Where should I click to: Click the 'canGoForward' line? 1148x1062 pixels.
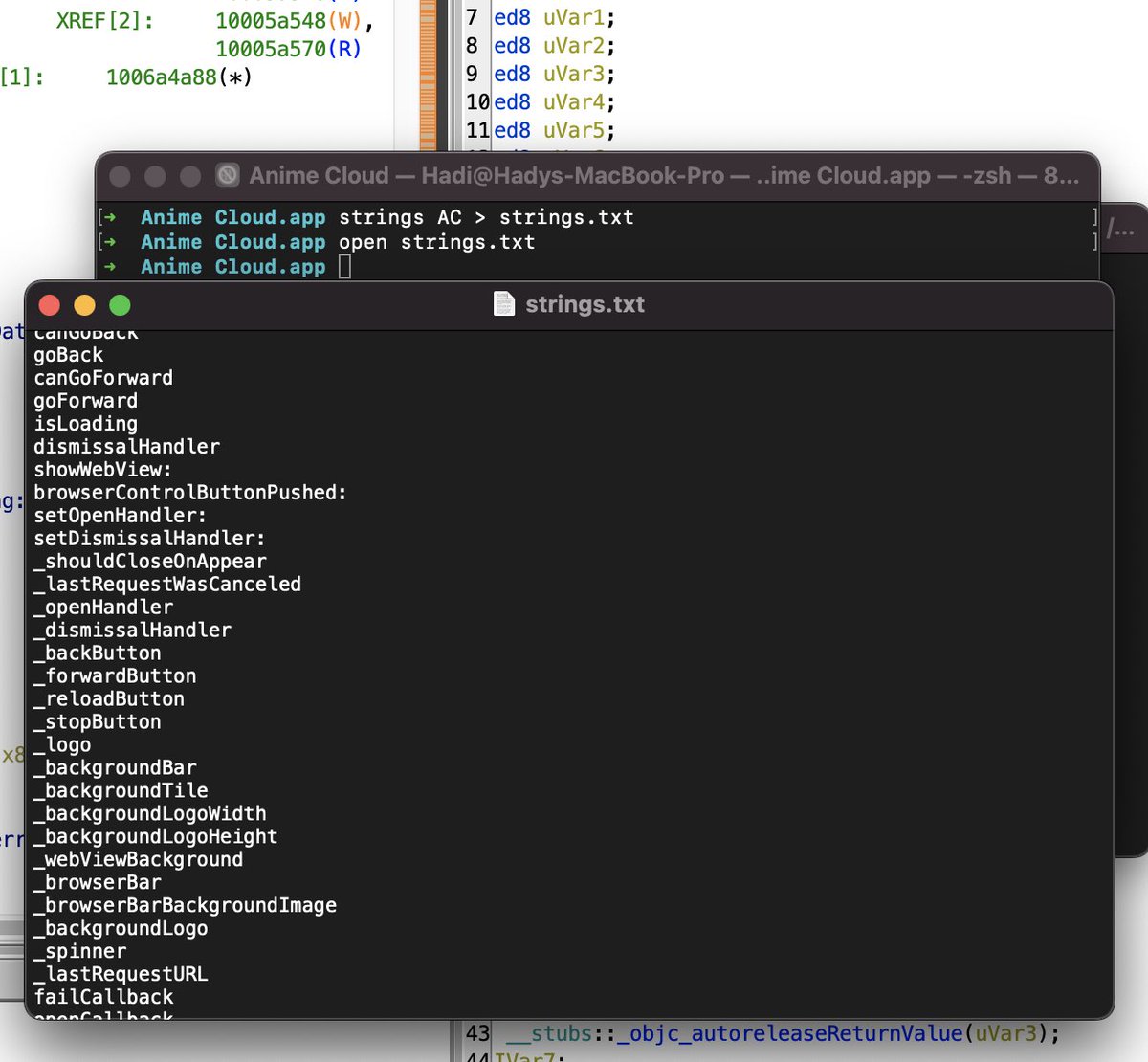click(x=103, y=378)
